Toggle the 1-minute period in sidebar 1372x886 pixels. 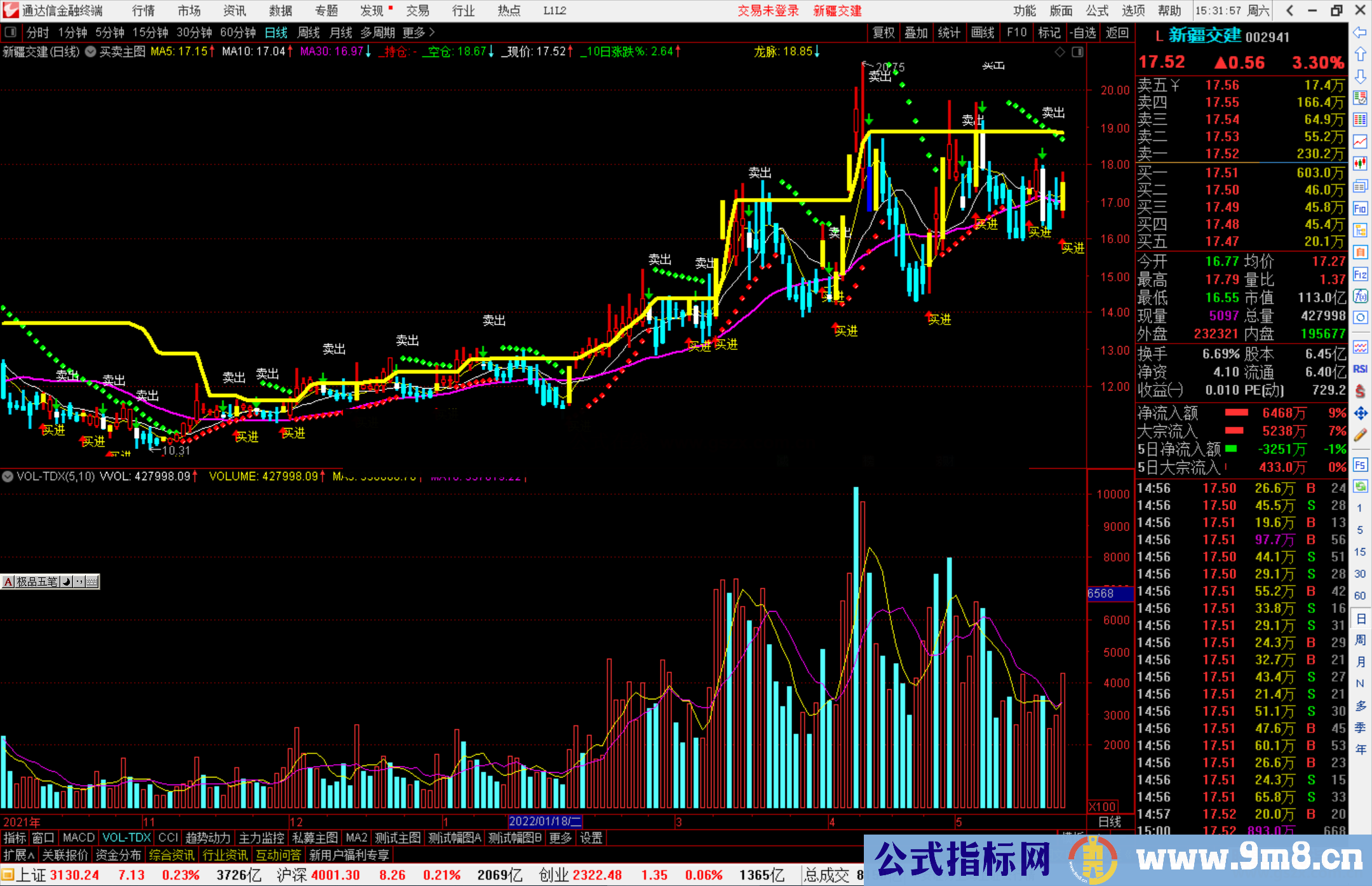point(1360,508)
